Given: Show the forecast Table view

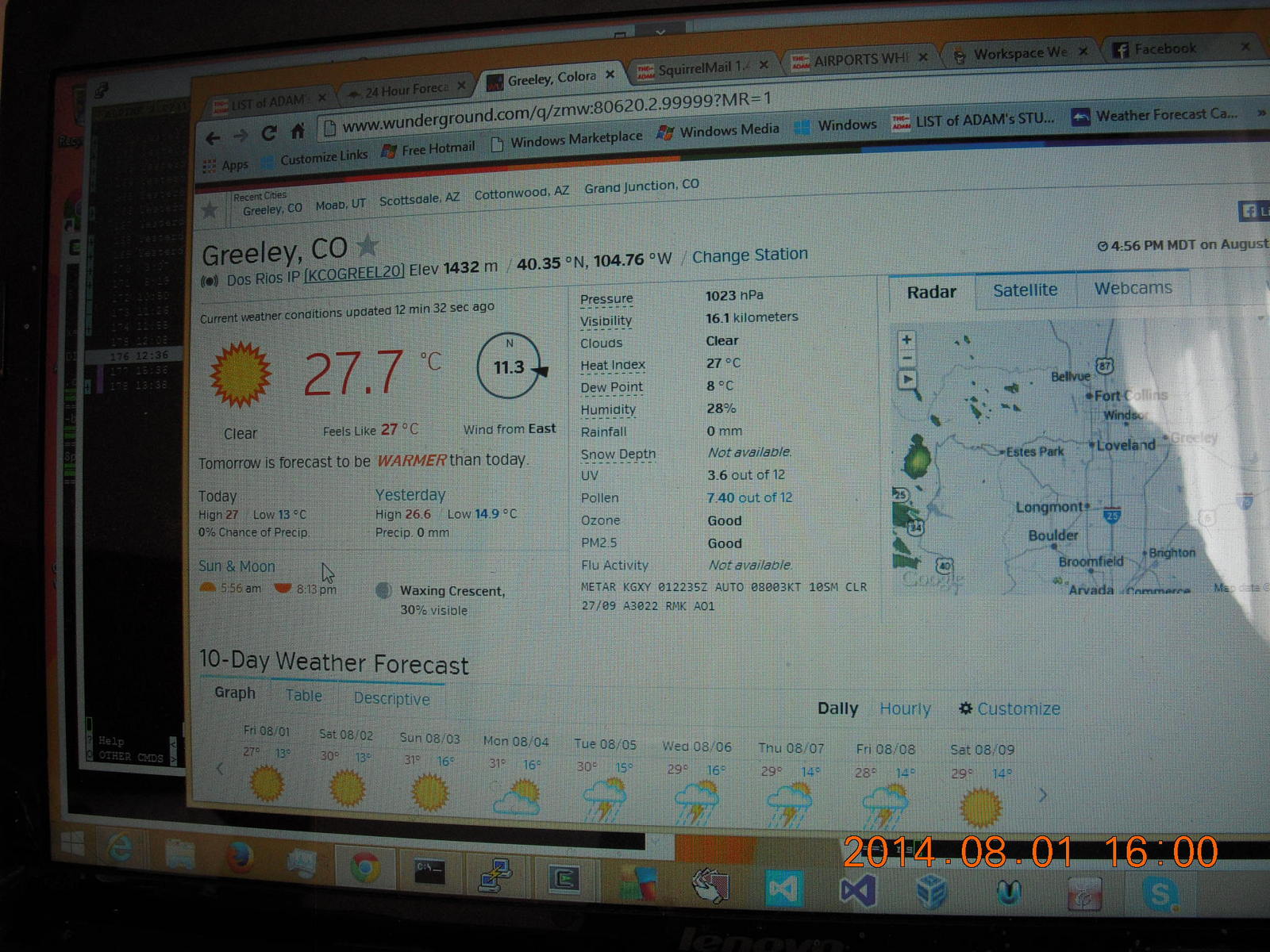Looking at the screenshot, I should tap(304, 696).
